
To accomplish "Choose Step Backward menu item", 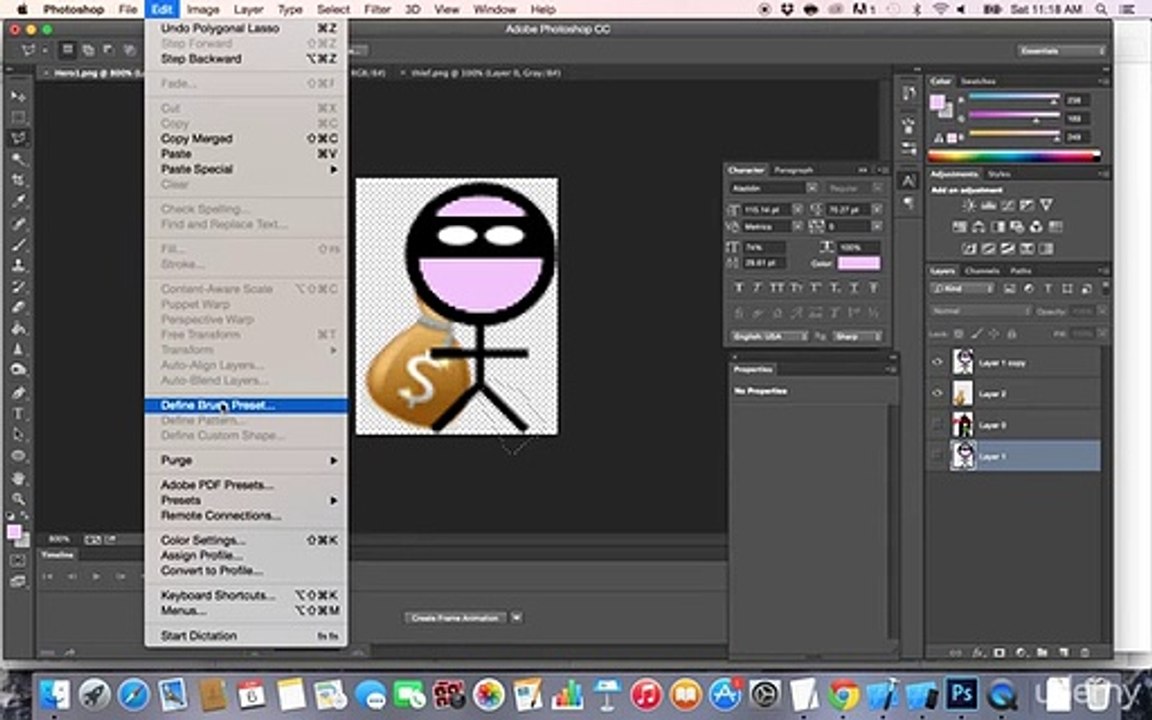I will tap(246, 59).
